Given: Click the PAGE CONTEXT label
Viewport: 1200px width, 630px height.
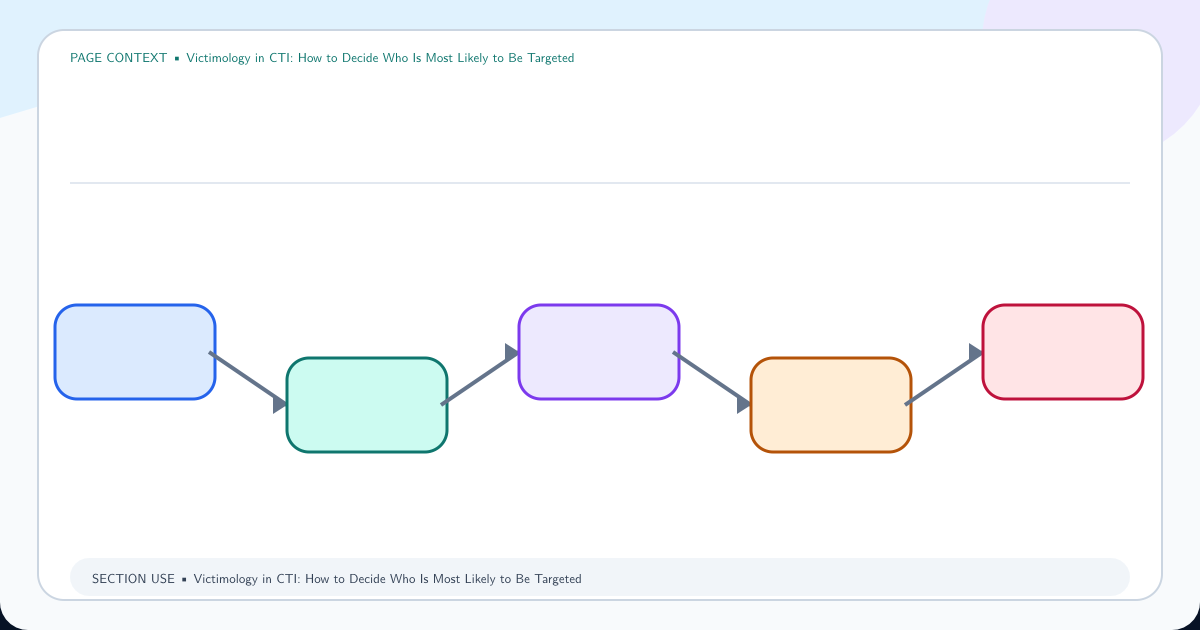Looking at the screenshot, I should (x=118, y=58).
